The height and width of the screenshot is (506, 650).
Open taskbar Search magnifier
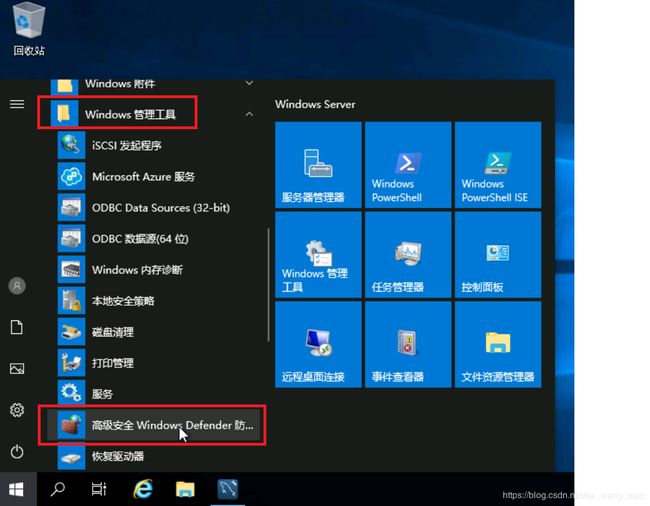pos(58,489)
